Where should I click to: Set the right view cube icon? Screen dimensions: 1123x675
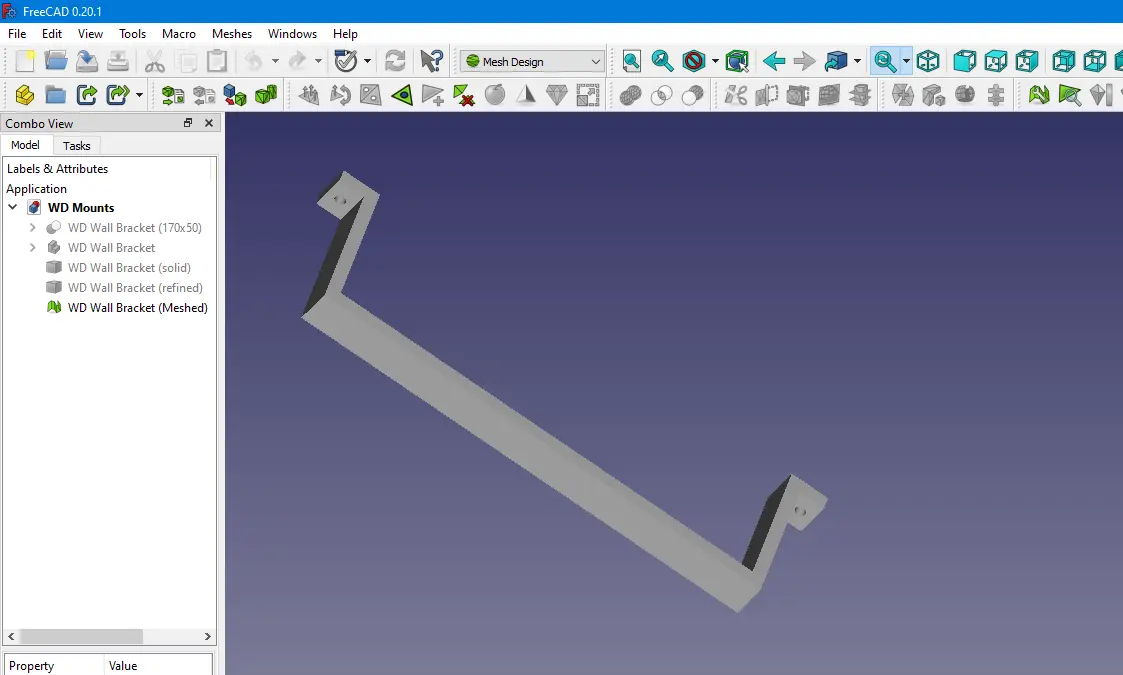click(x=1026, y=62)
